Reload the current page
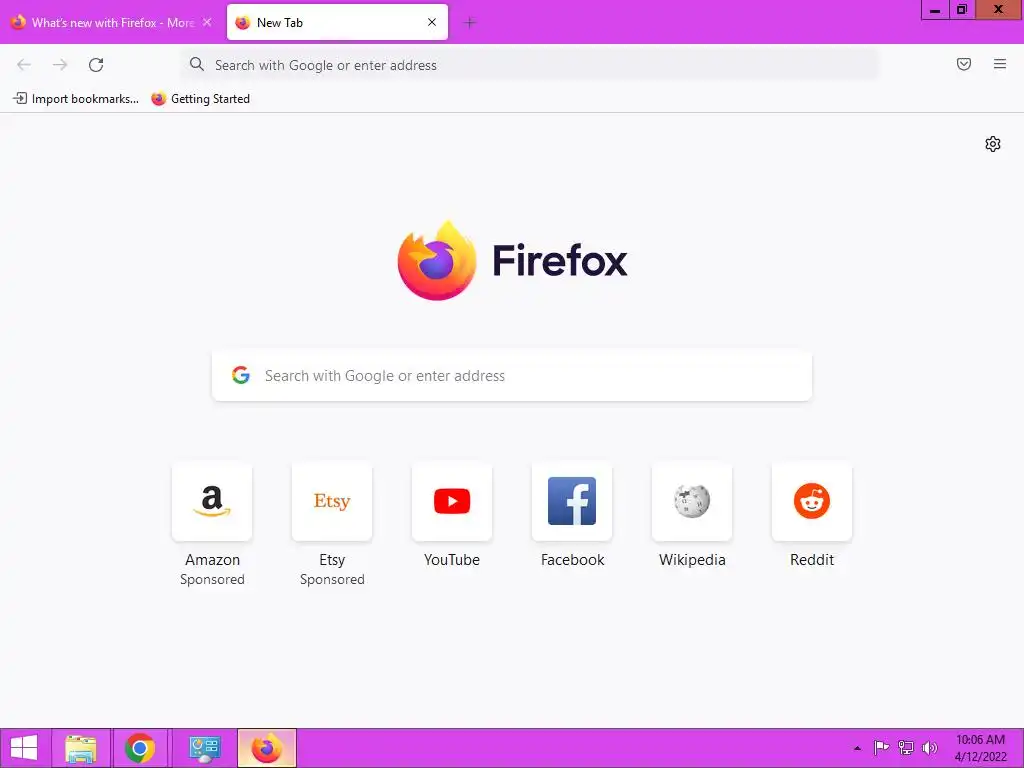The height and width of the screenshot is (768, 1024). point(96,65)
